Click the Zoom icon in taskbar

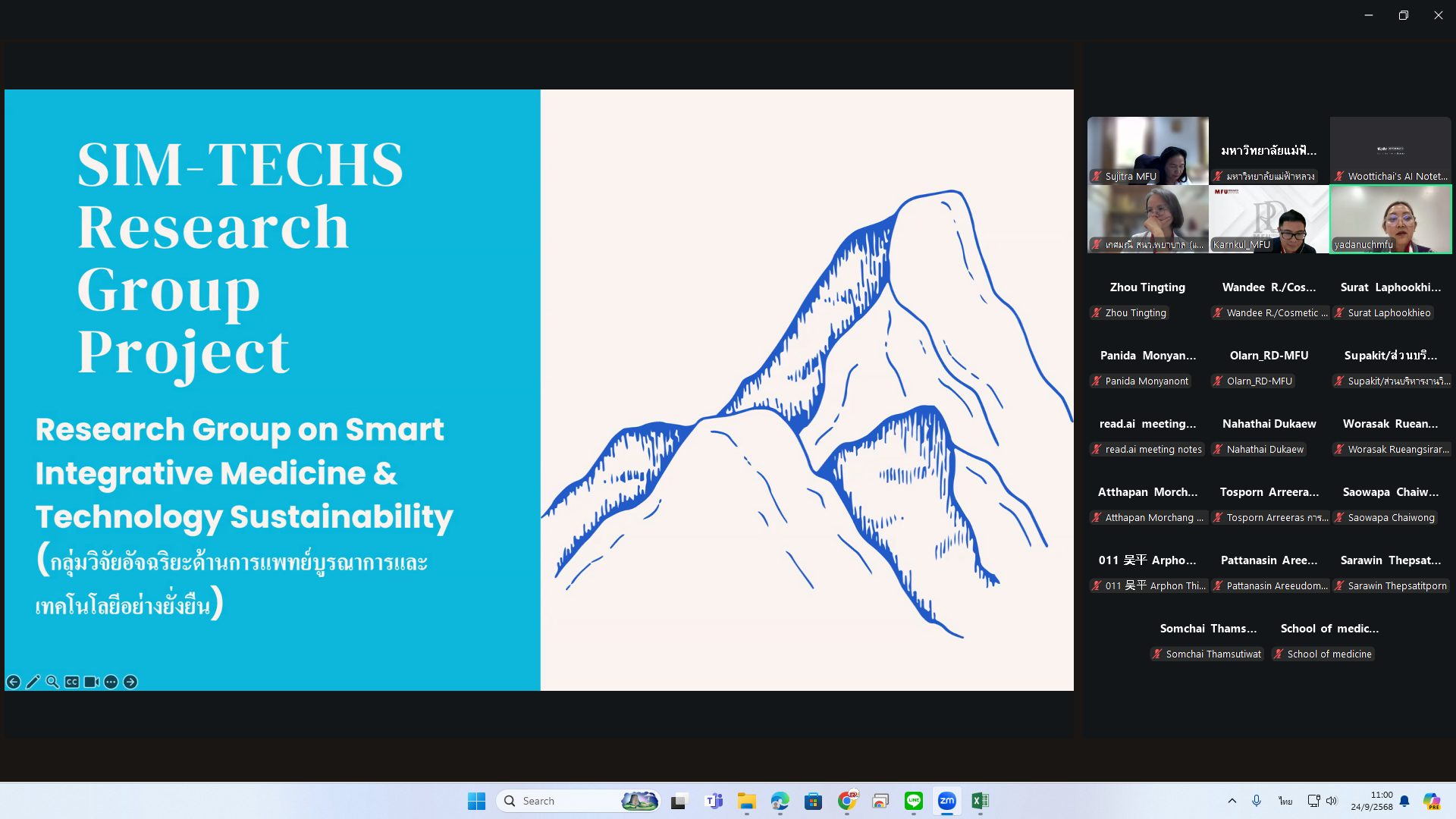coord(946,801)
